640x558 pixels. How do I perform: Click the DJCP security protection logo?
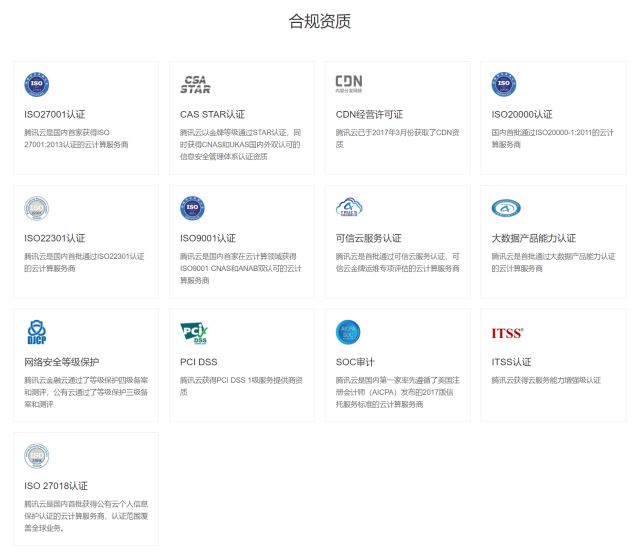click(x=36, y=332)
